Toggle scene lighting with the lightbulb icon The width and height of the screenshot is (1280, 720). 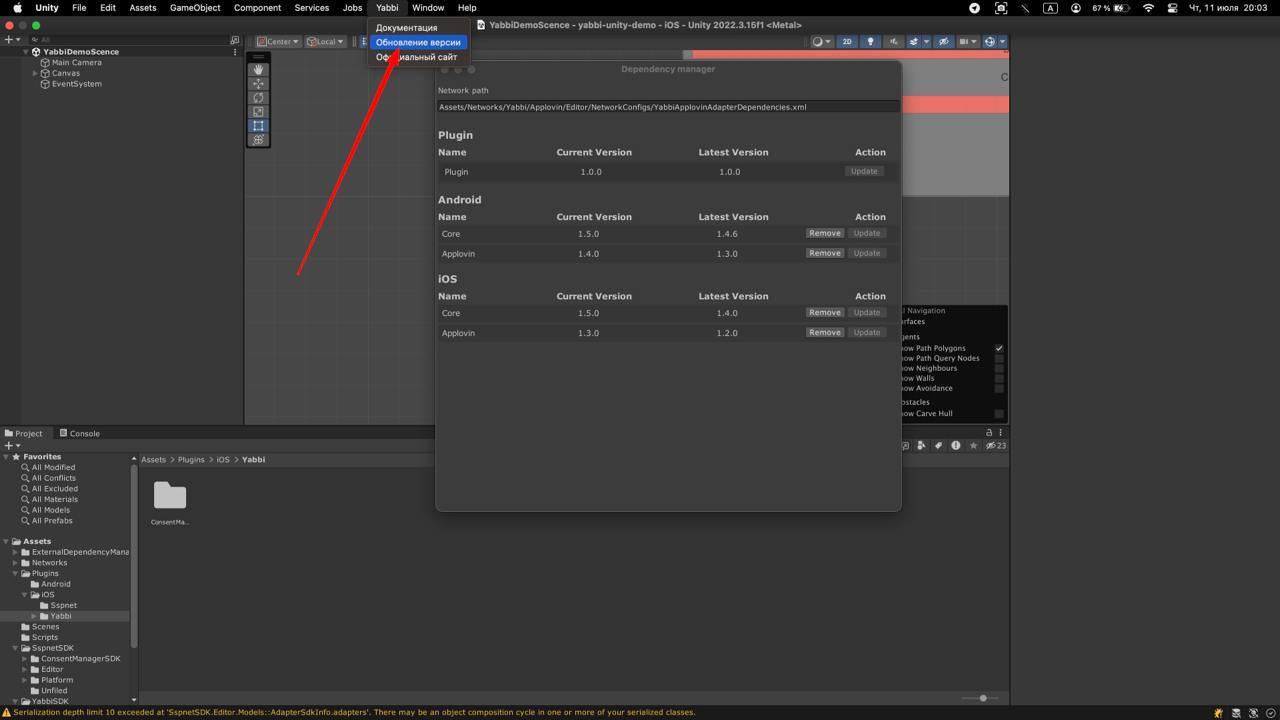870,42
